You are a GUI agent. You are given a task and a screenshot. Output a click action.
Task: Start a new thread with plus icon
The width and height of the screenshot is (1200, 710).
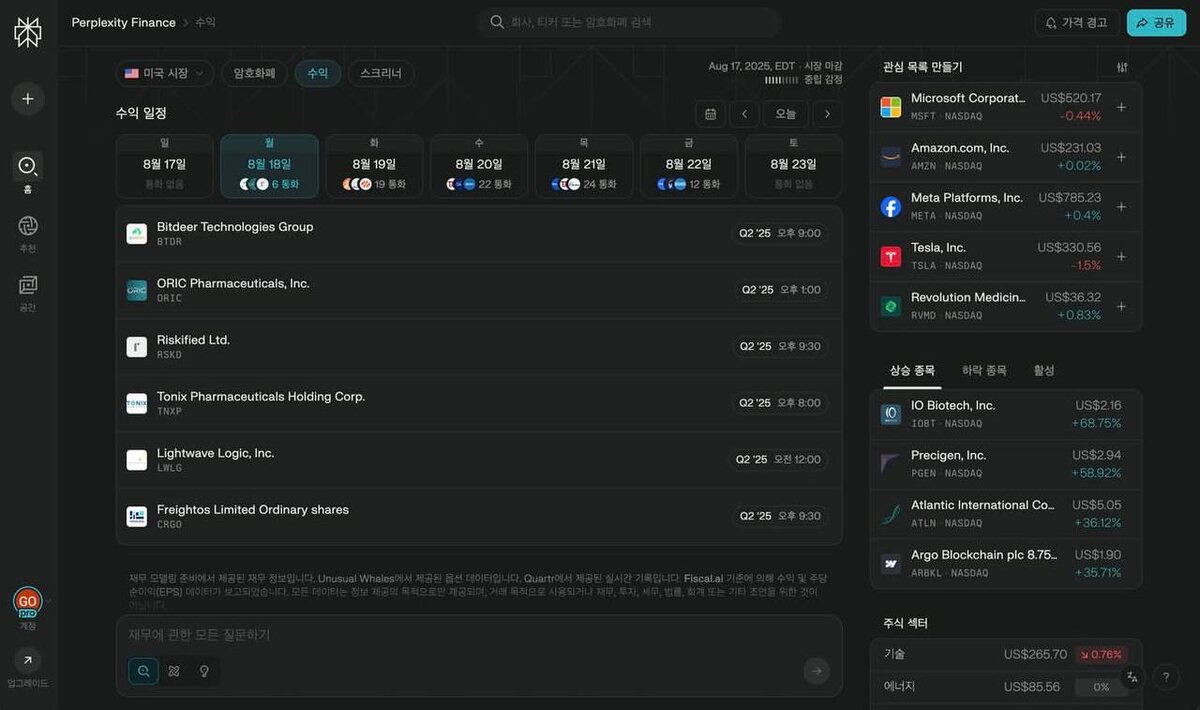(x=28, y=99)
